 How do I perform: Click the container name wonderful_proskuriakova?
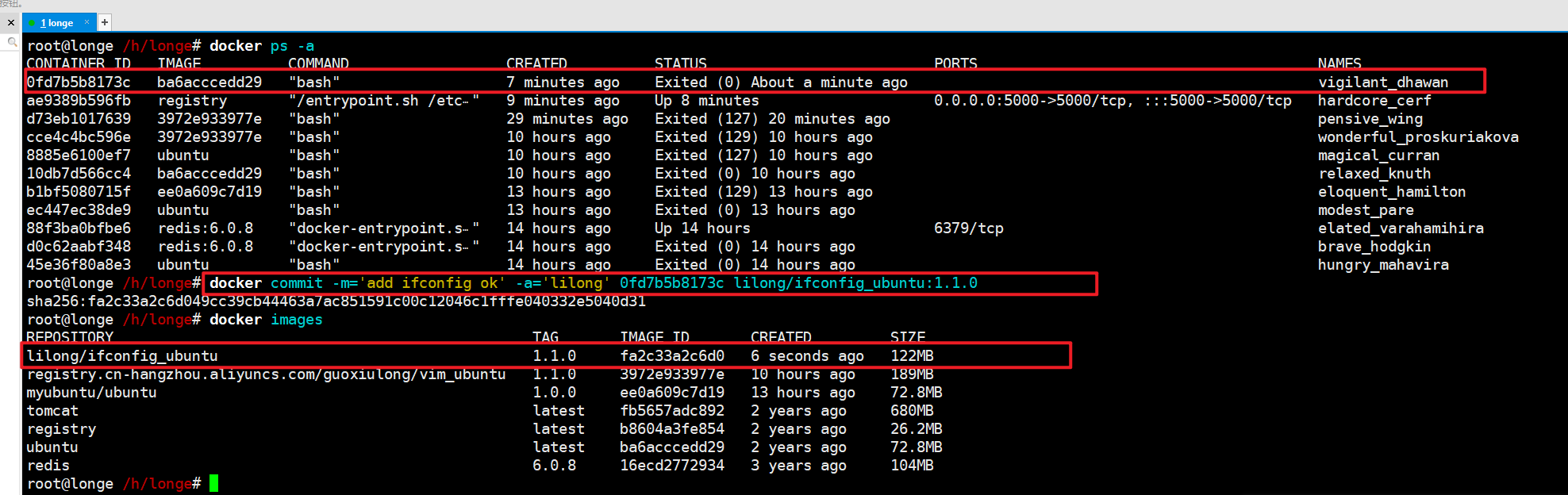[1418, 137]
